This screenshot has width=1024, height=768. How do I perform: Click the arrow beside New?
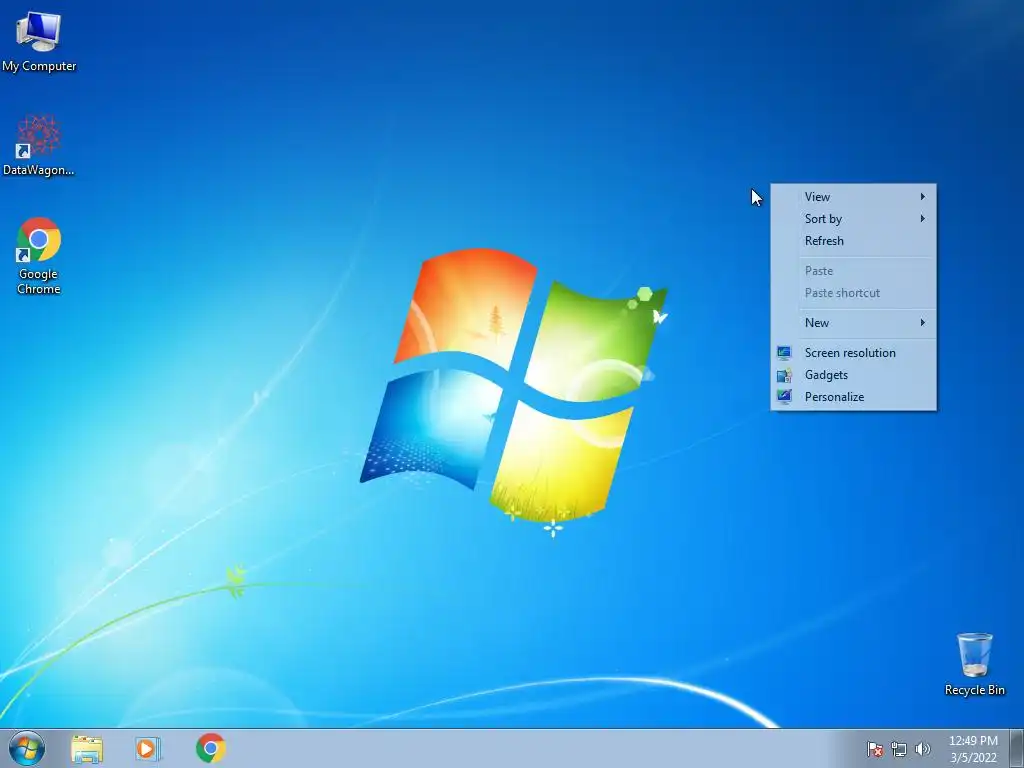[923, 323]
